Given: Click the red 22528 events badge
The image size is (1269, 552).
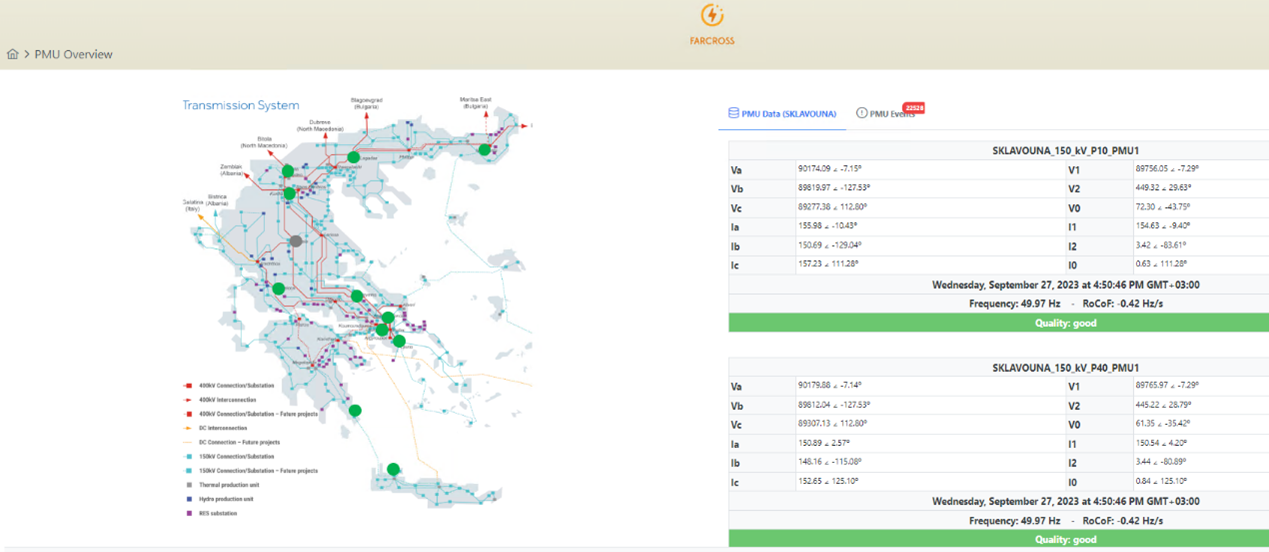Looking at the screenshot, I should (x=913, y=107).
